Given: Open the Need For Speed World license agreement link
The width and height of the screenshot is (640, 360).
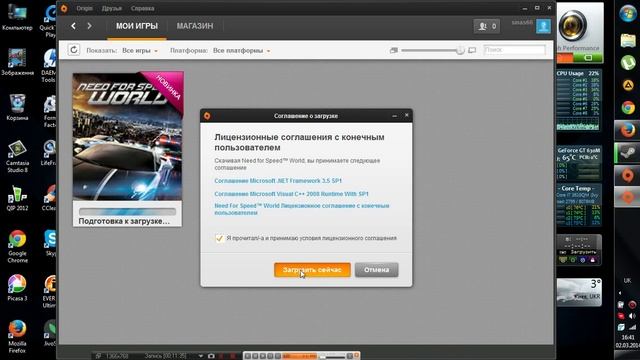Looking at the screenshot, I should tap(302, 209).
